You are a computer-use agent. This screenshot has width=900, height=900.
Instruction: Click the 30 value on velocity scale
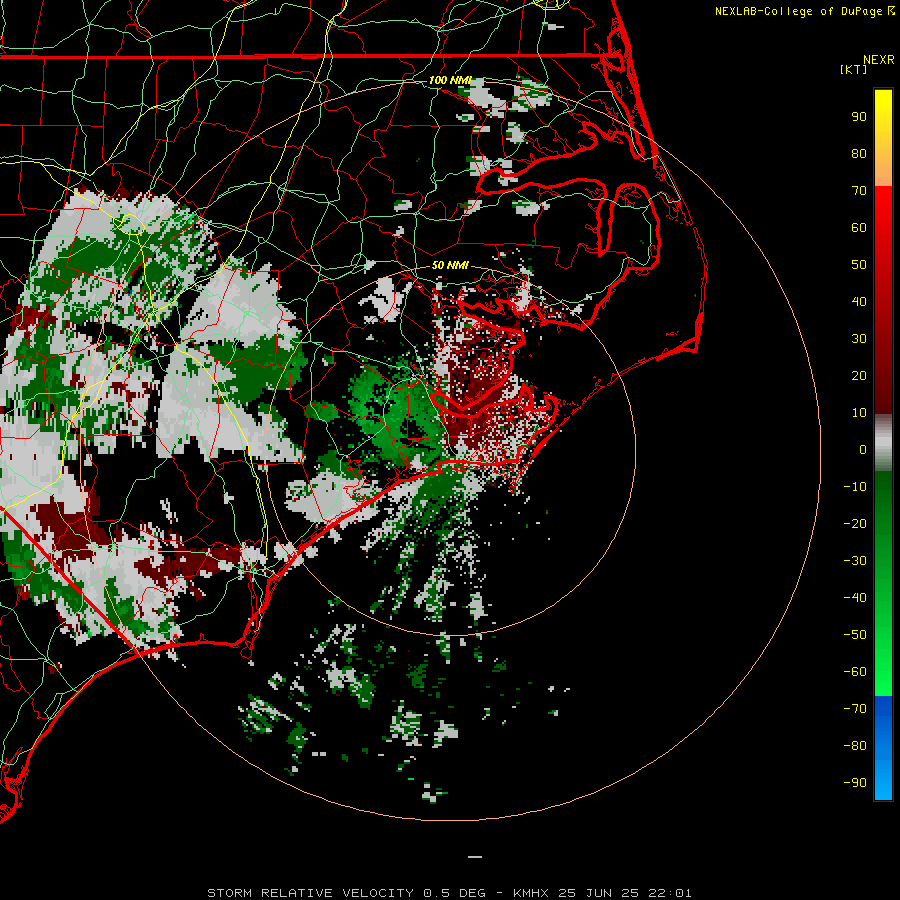(x=859, y=339)
